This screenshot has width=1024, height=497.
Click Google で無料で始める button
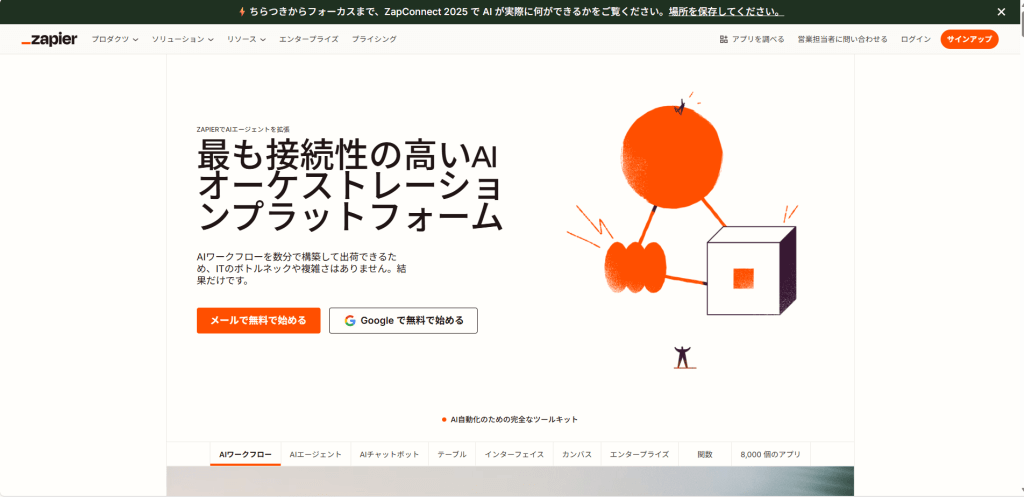click(x=403, y=321)
